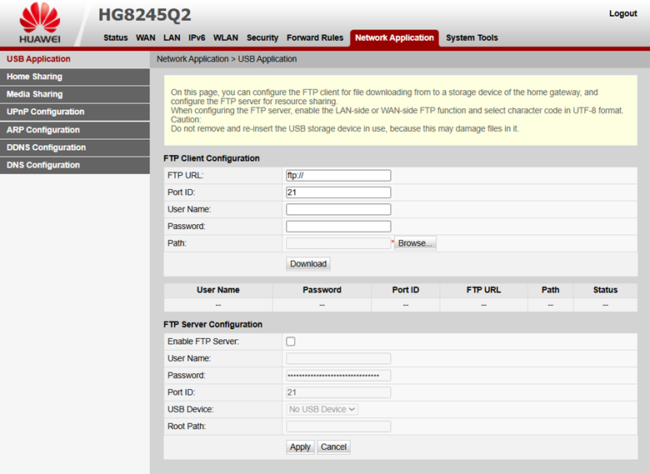
Task: Click the Logout link
Action: [x=622, y=14]
